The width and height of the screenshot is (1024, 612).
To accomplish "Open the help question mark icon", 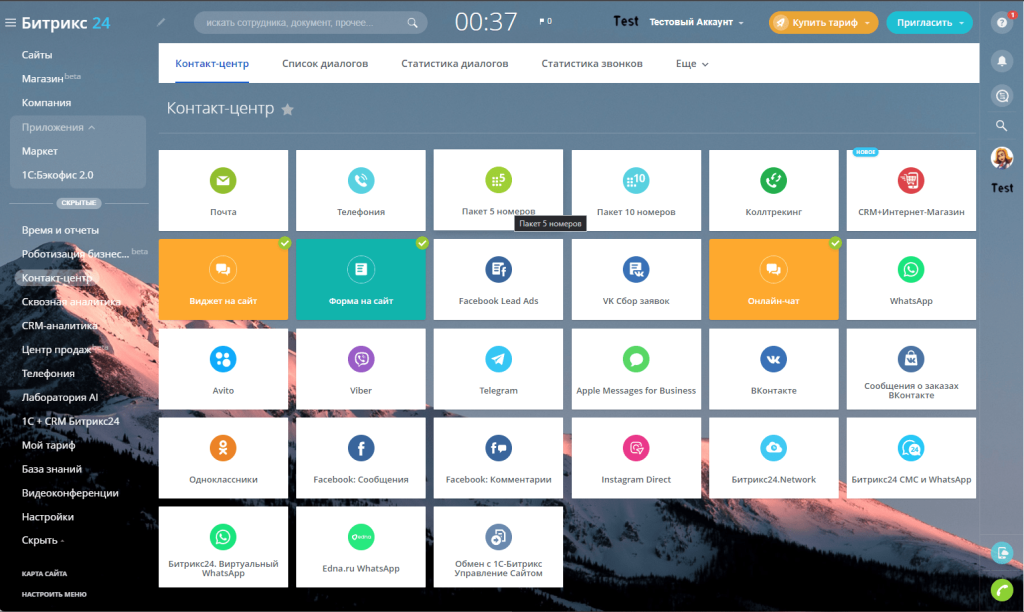I will pyautogui.click(x=1001, y=22).
